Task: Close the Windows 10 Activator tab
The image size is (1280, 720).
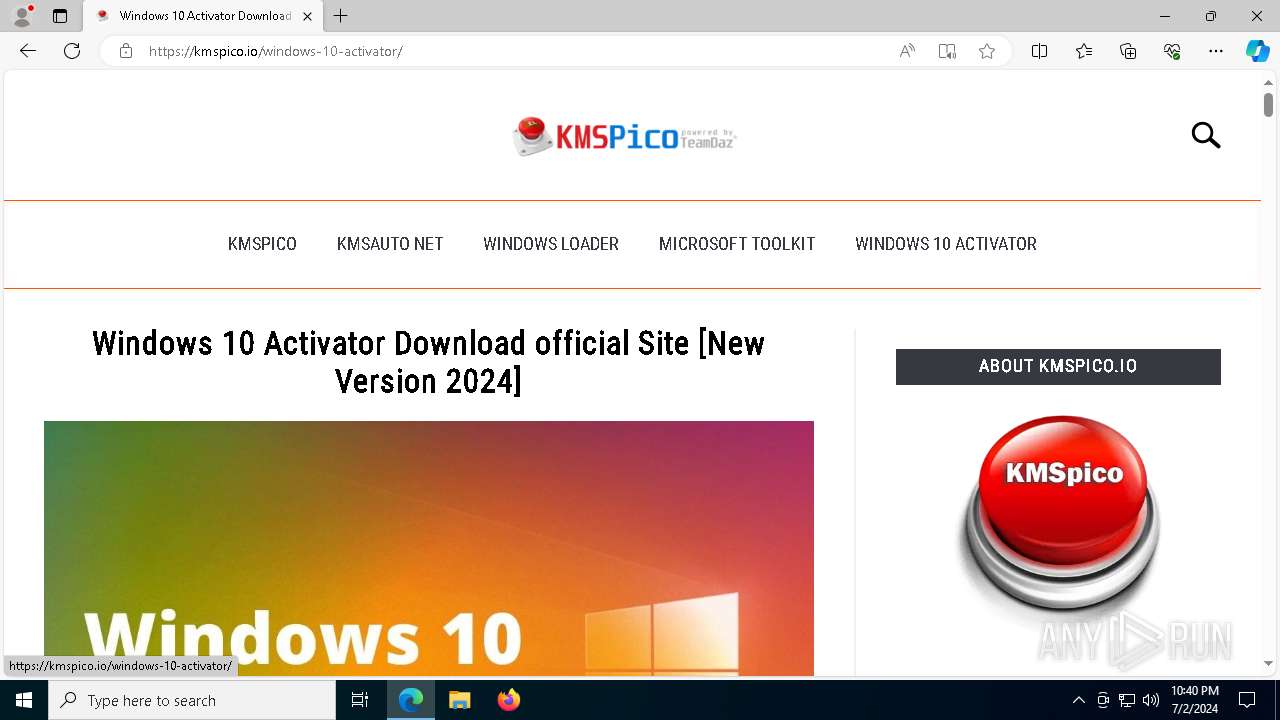Action: (x=307, y=16)
